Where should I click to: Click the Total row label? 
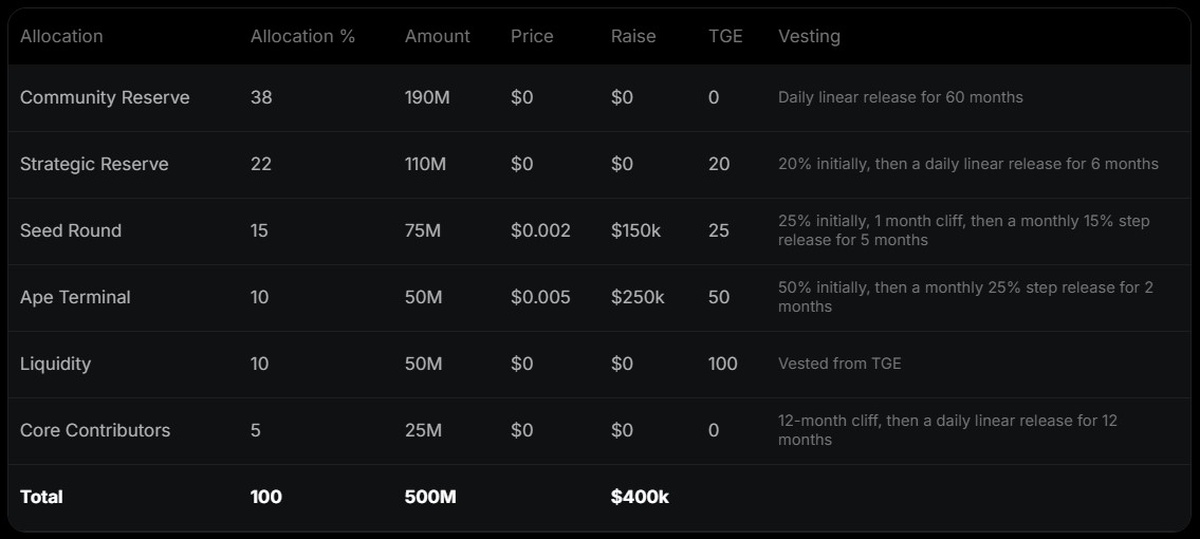point(41,497)
